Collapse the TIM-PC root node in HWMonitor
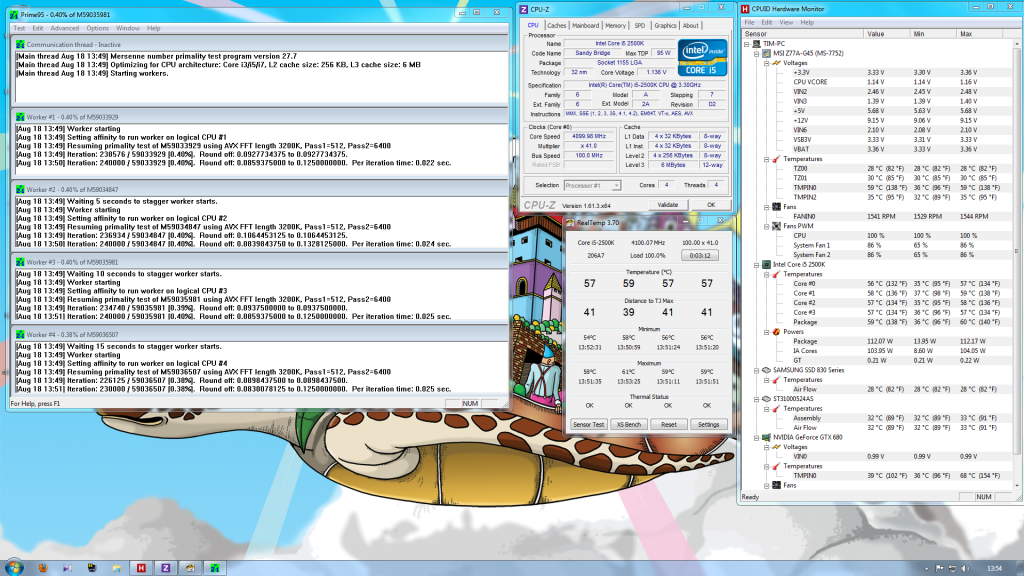The width and height of the screenshot is (1024, 576). [x=746, y=44]
